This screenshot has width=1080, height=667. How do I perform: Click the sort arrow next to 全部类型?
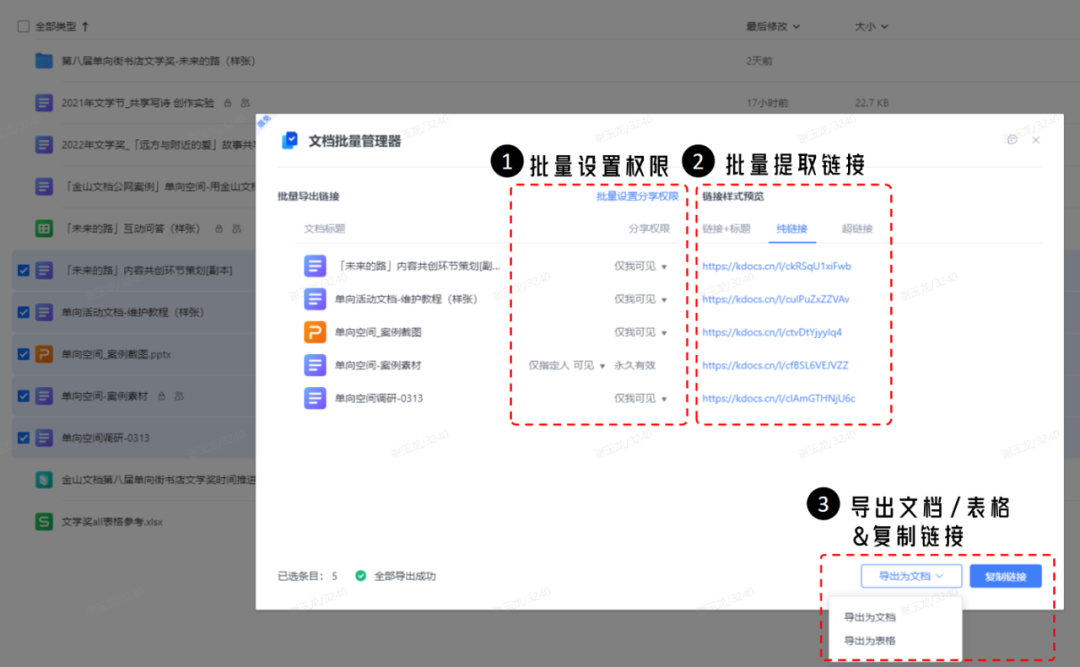pos(85,26)
